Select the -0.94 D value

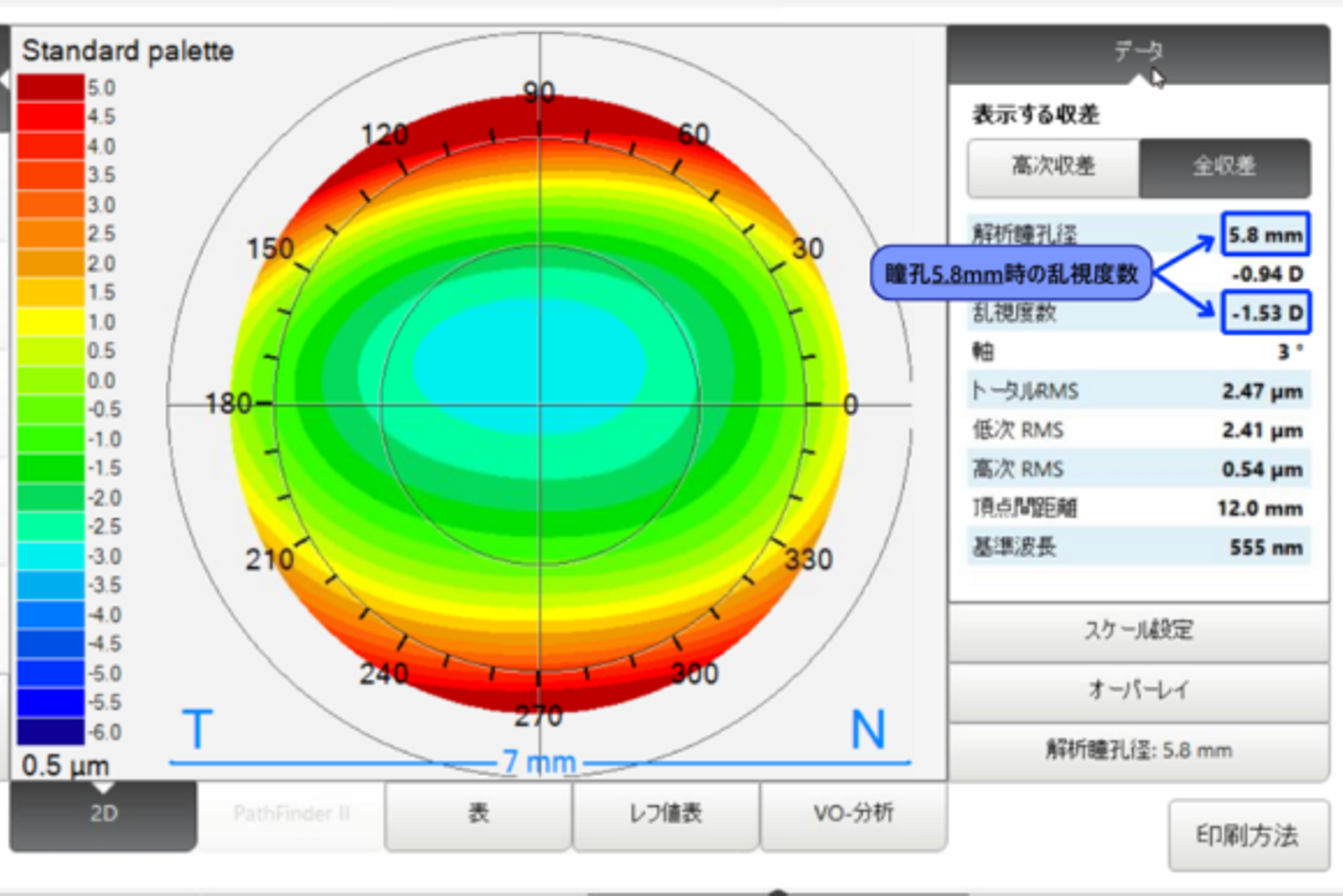[x=1267, y=274]
